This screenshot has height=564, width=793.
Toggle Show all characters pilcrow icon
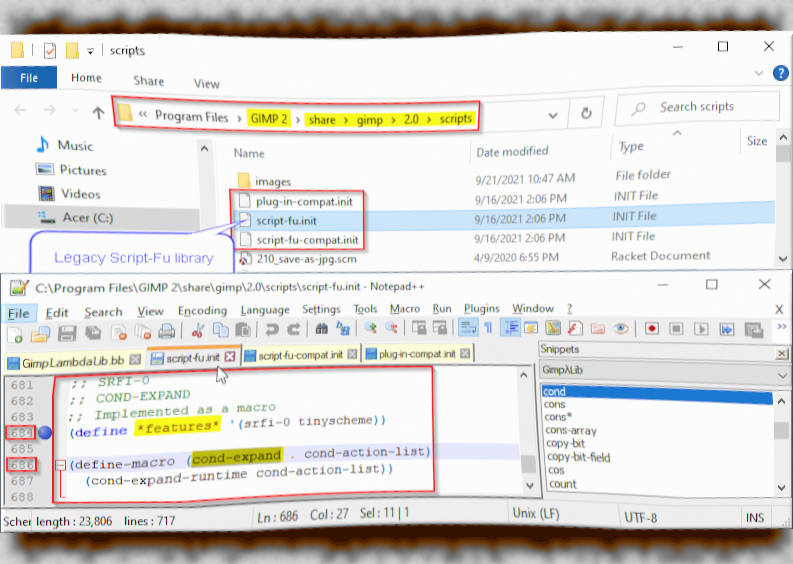[x=488, y=328]
